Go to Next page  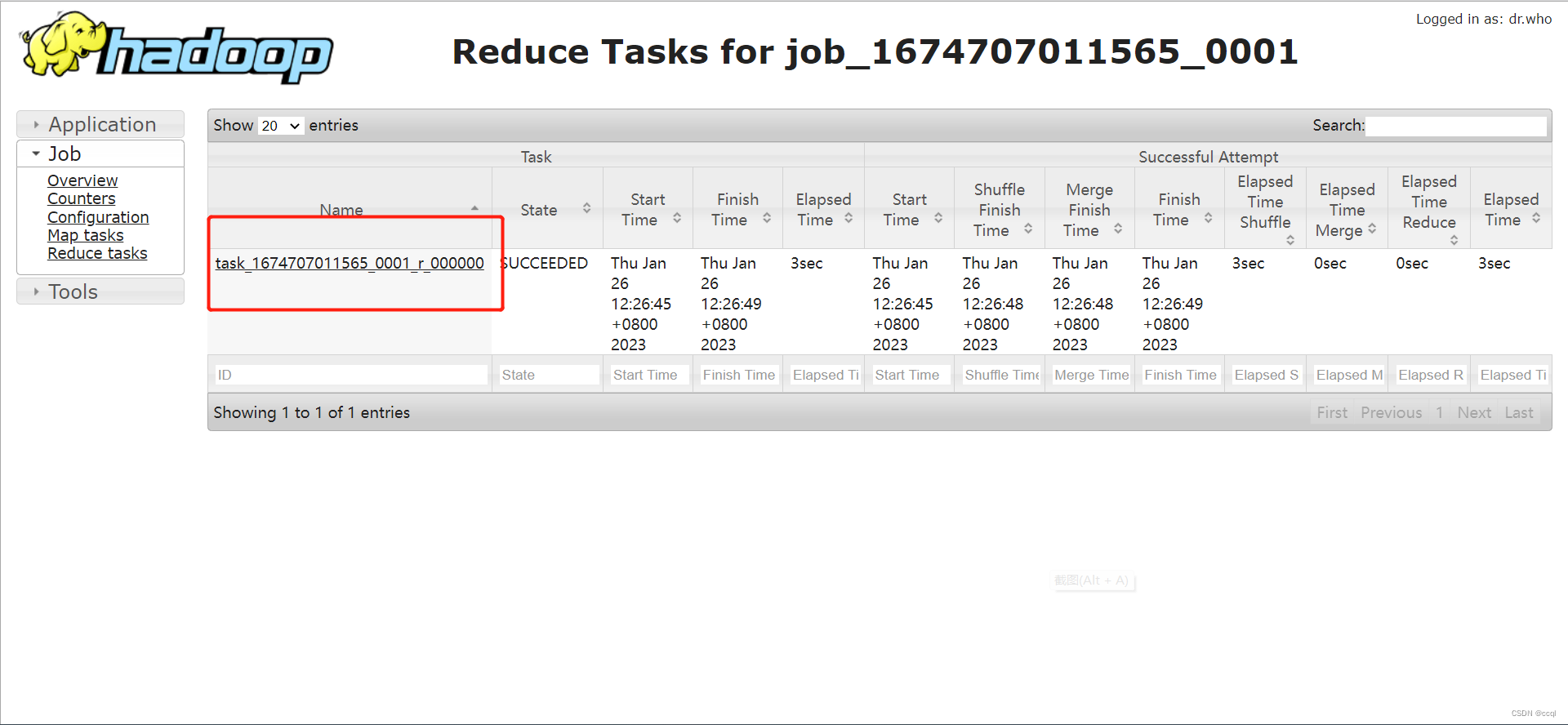pos(1474,413)
